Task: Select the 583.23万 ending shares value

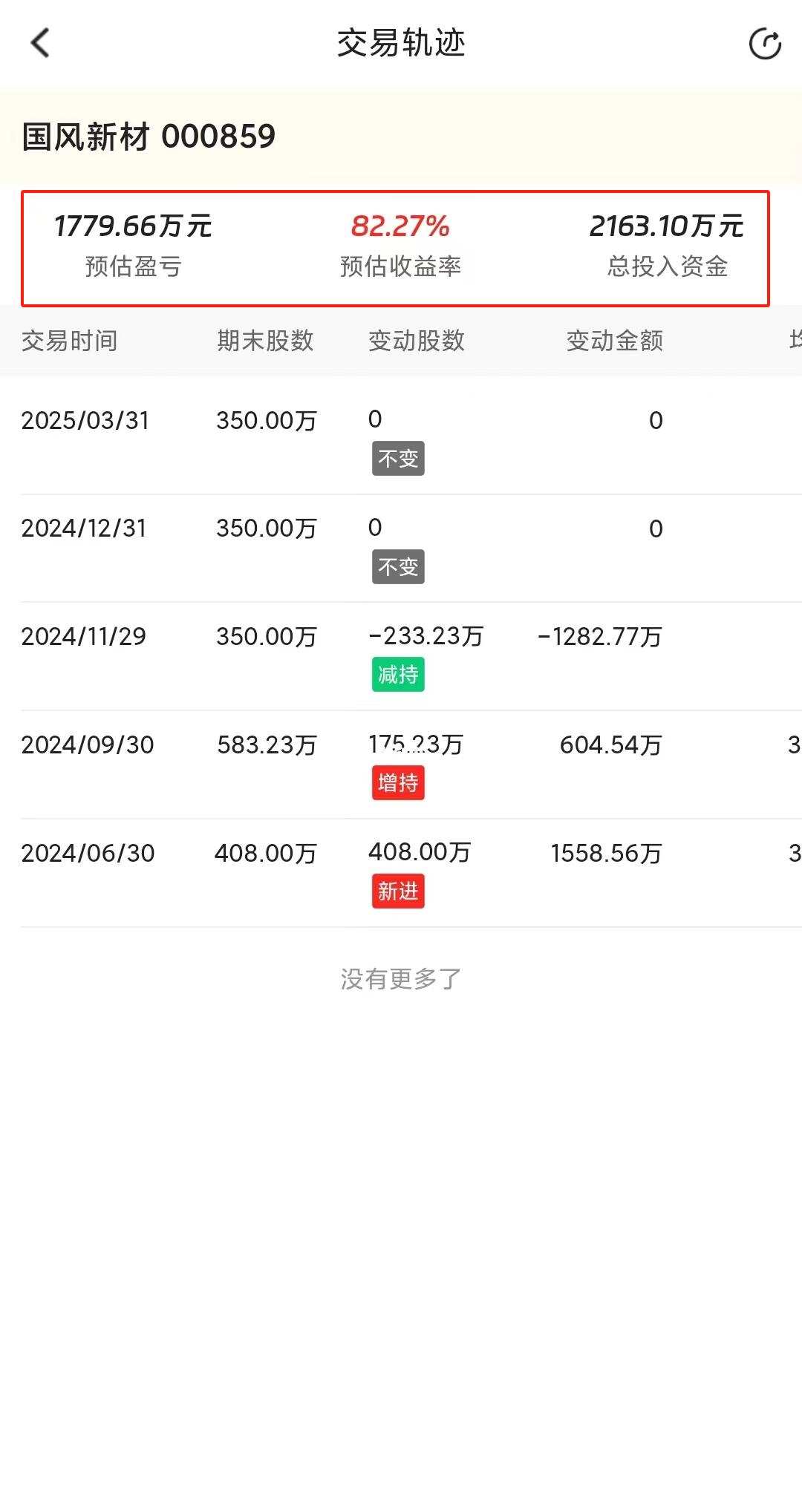Action: (267, 745)
